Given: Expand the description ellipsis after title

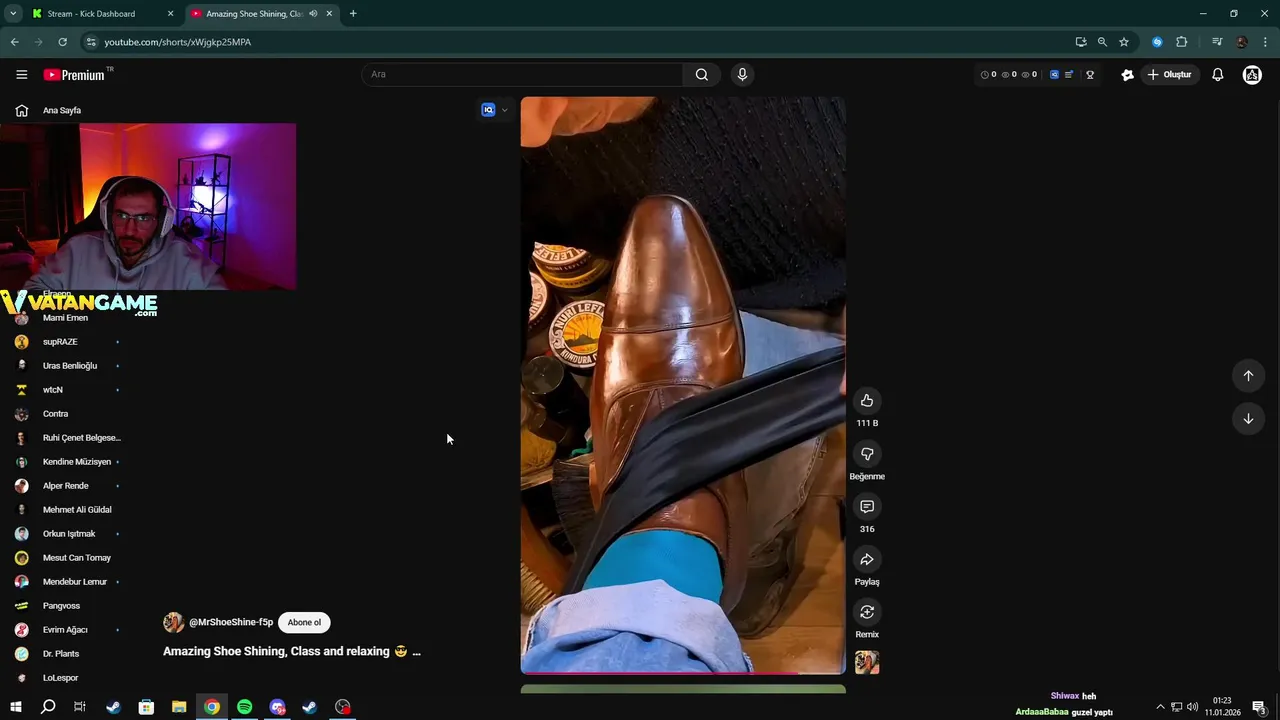Looking at the screenshot, I should point(416,652).
